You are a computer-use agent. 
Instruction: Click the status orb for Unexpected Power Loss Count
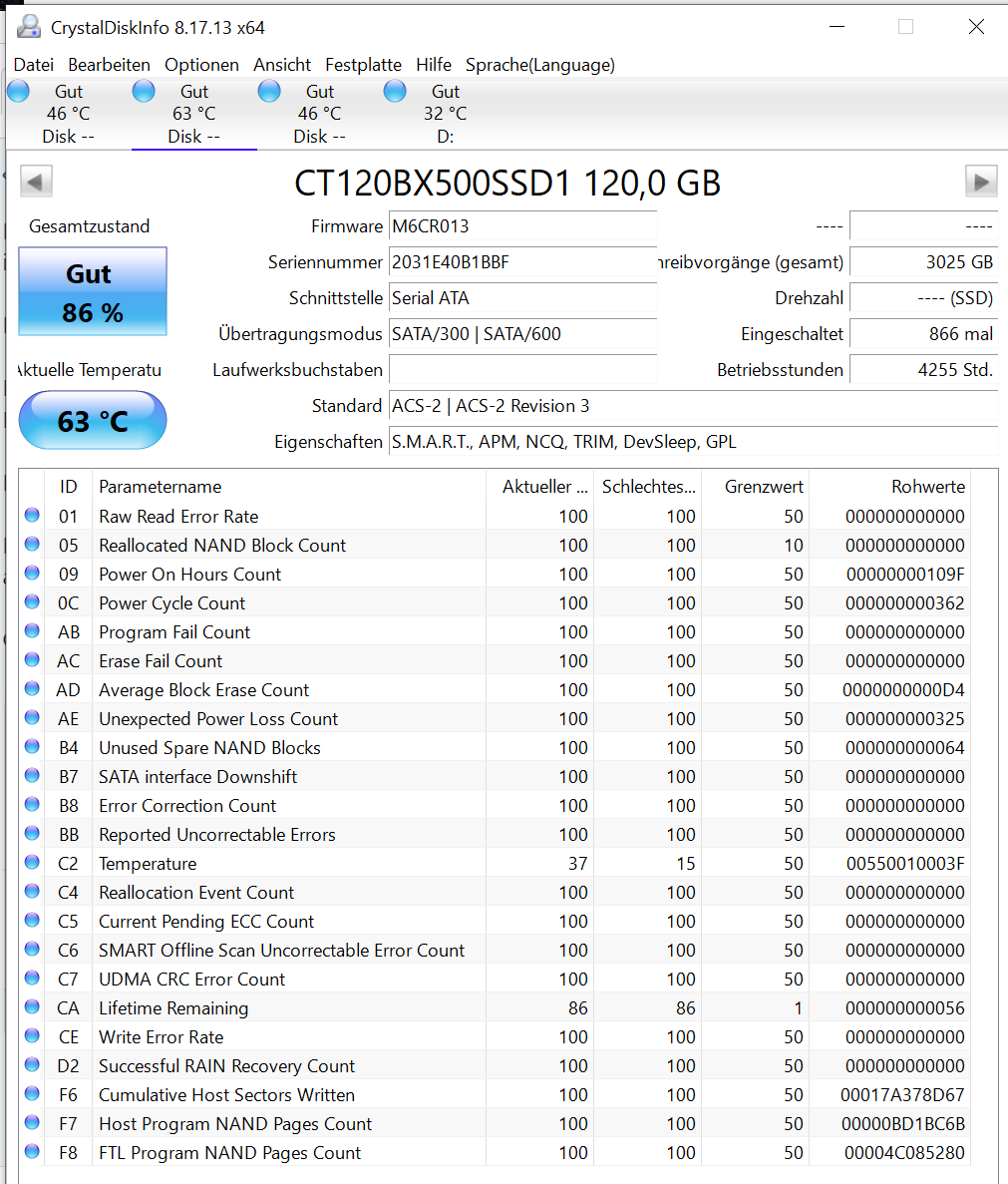32,717
